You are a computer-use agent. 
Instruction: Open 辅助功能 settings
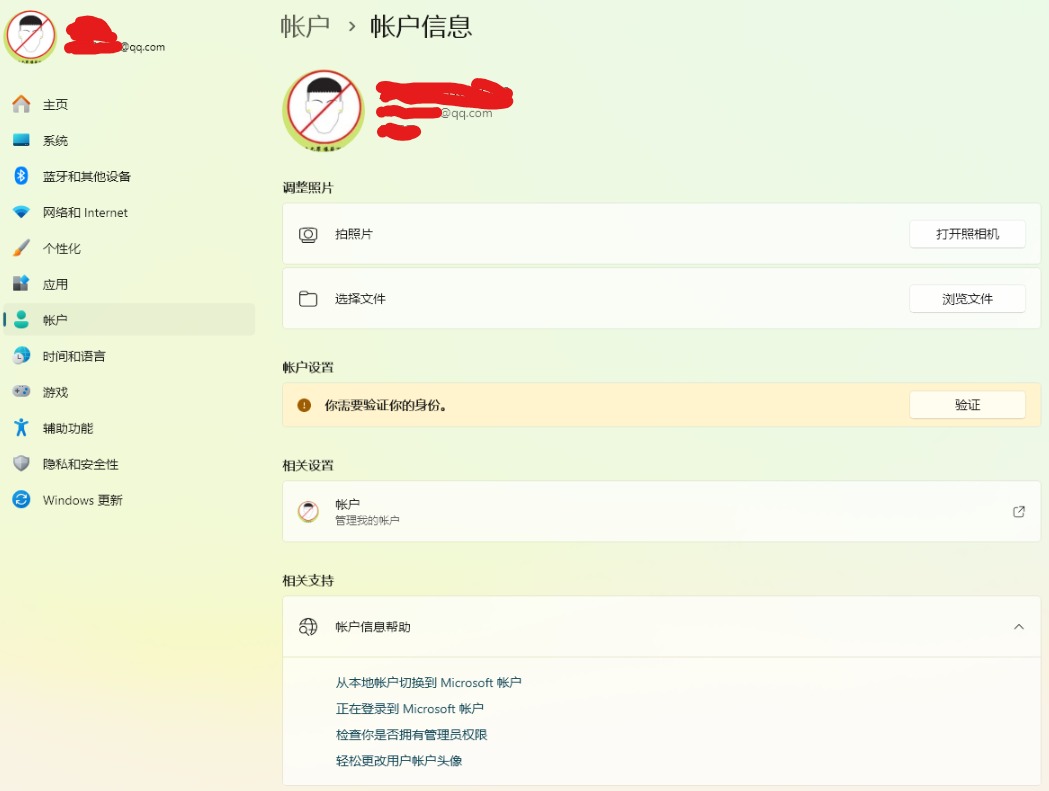pos(129,428)
